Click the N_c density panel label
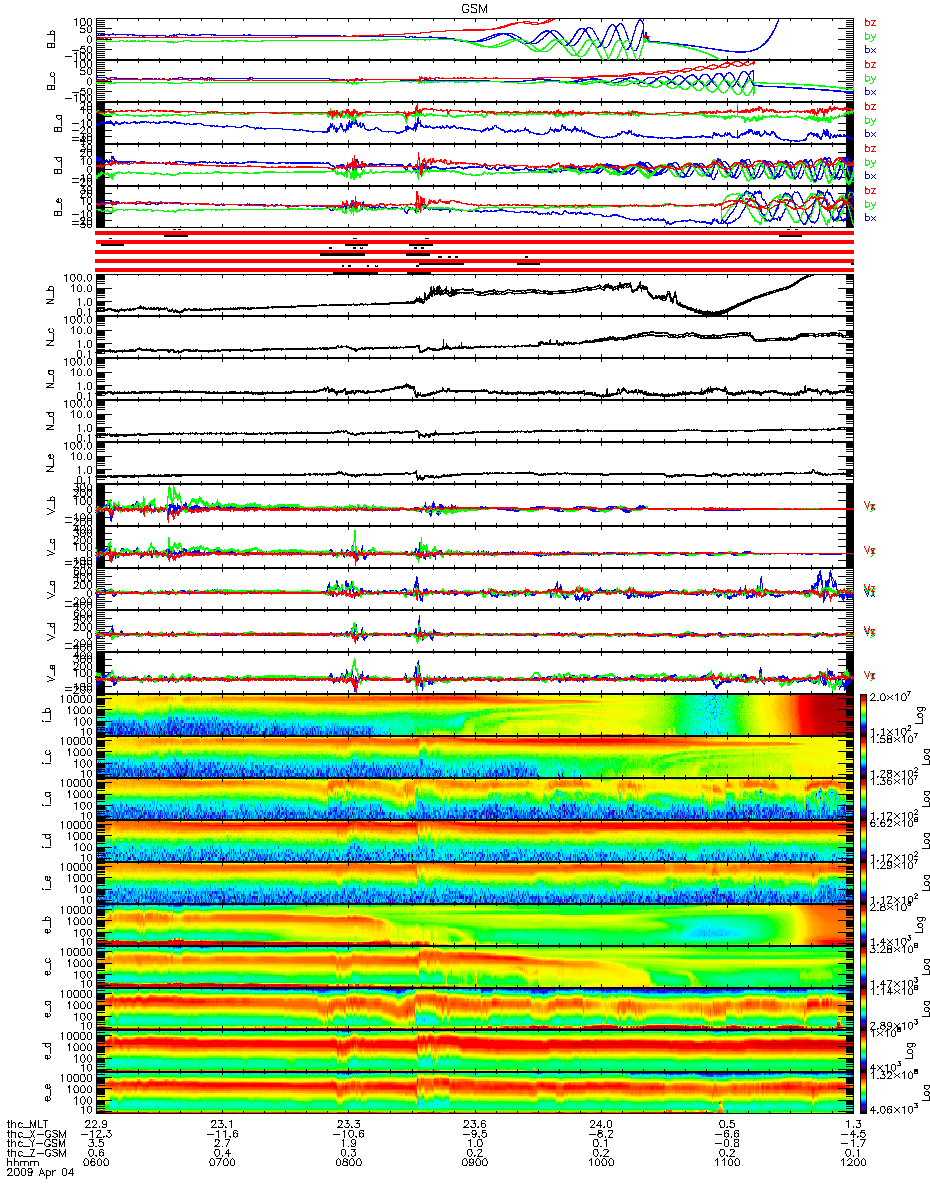Viewport: 930px width, 1200px height. tap(50, 337)
